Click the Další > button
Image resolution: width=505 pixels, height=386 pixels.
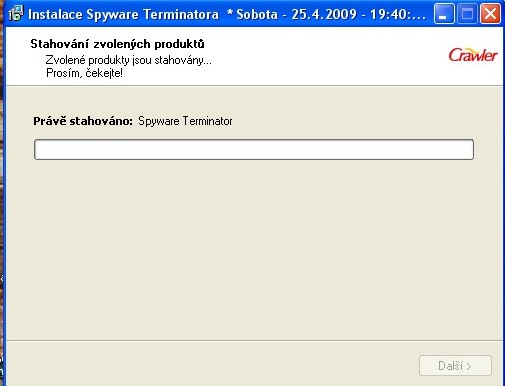coord(455,366)
